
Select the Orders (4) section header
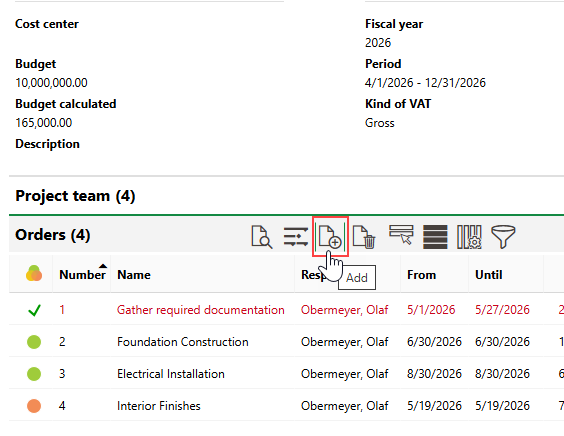click(53, 235)
